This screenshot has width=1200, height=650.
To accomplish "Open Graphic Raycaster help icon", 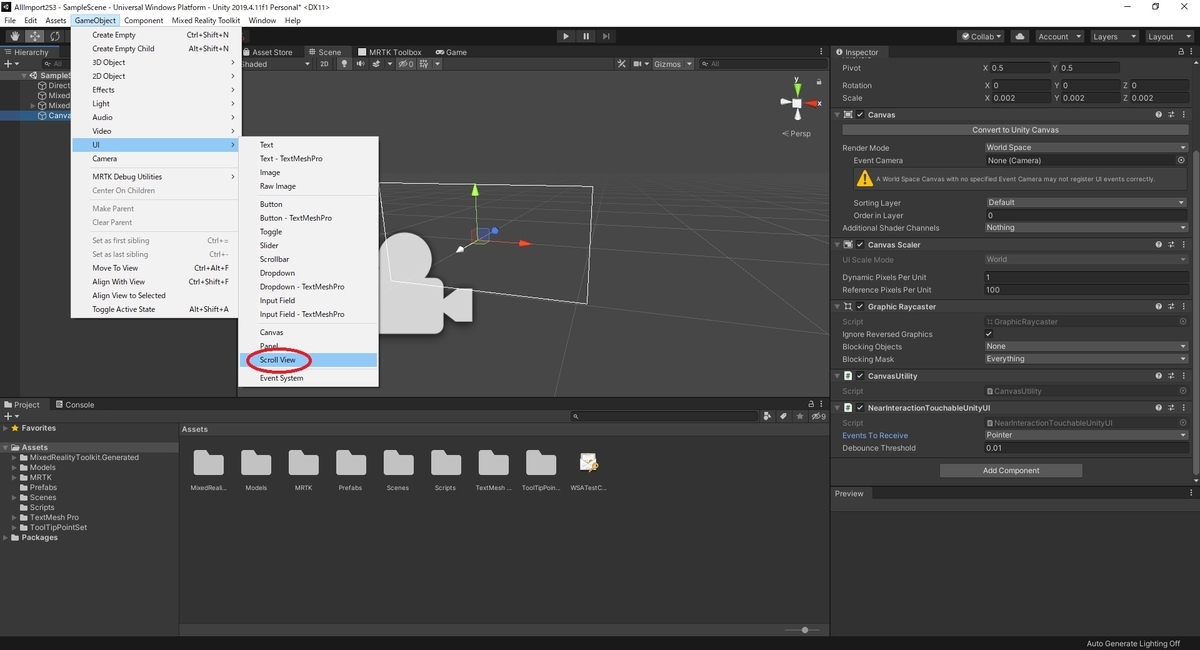I will [x=1158, y=307].
